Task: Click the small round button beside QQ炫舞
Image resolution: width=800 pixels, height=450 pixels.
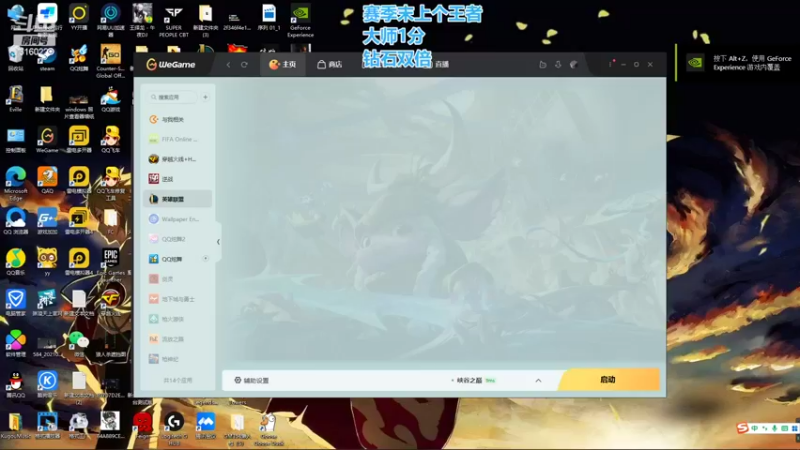Action: 206,259
